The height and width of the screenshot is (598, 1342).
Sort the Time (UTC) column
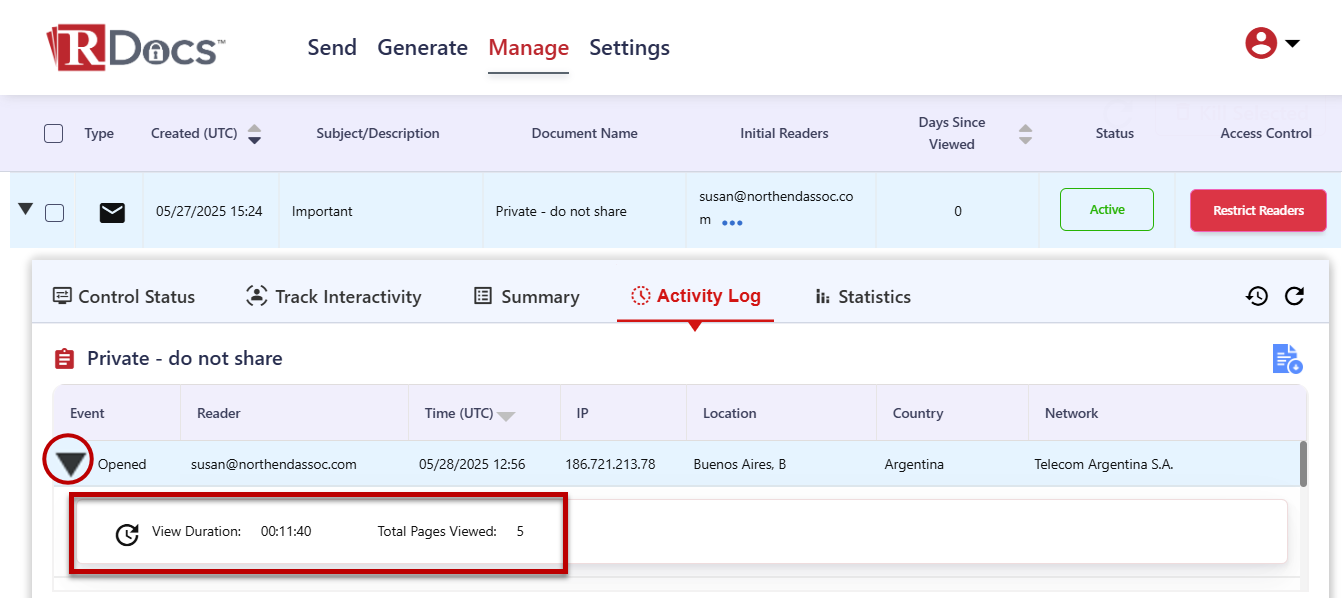[x=506, y=415]
